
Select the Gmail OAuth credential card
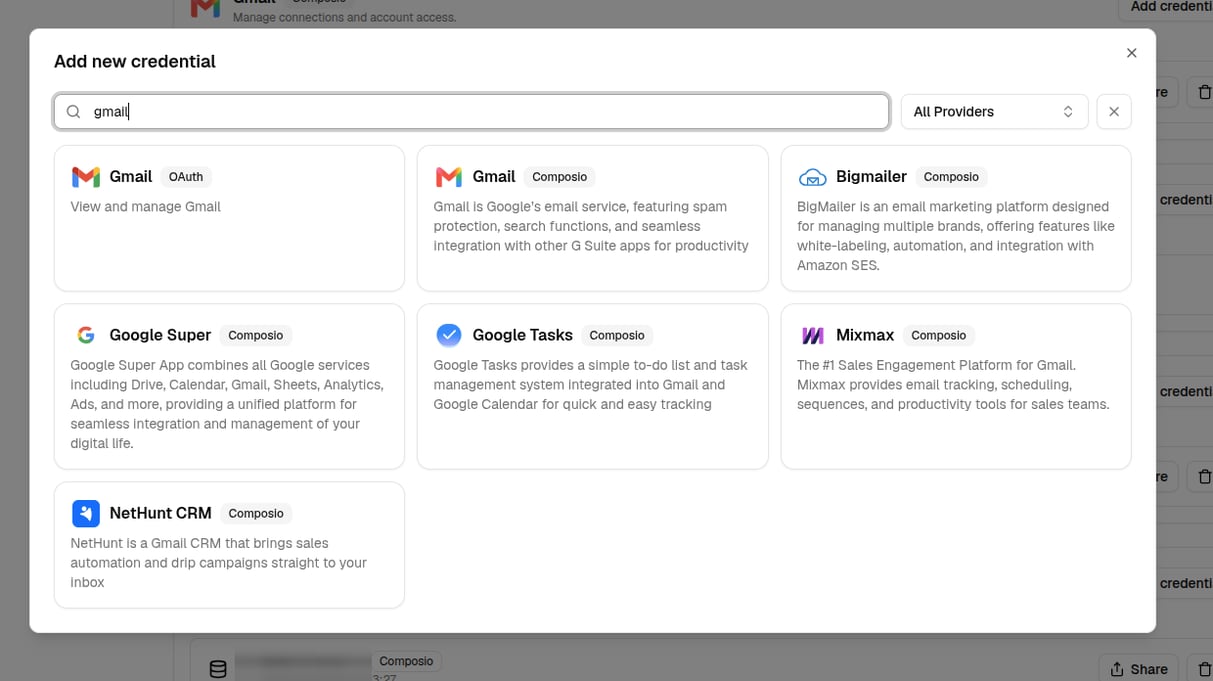click(229, 218)
